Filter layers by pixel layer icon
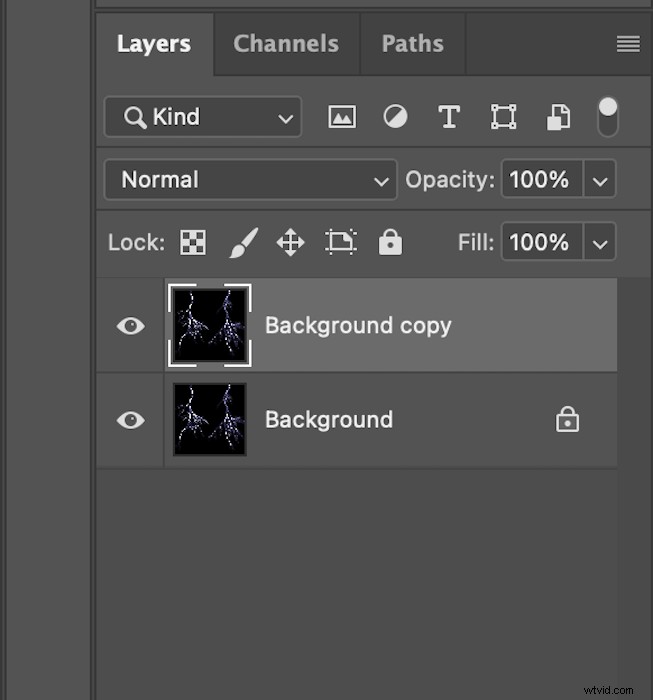 pos(342,117)
